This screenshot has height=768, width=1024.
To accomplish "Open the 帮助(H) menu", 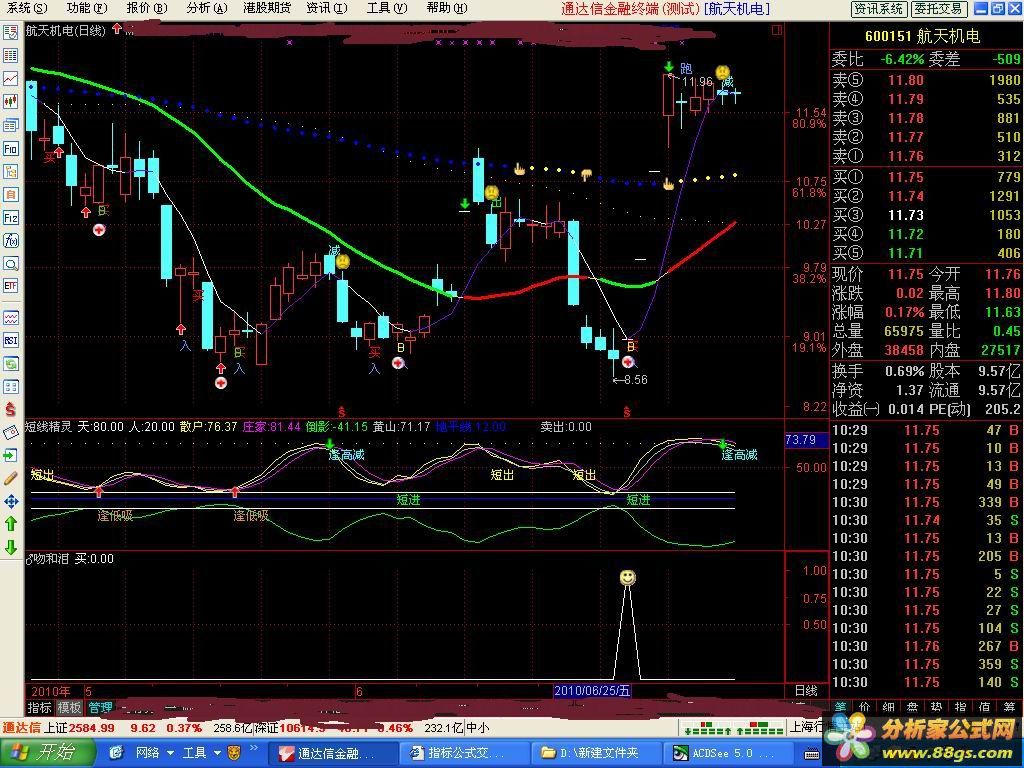I will (447, 8).
